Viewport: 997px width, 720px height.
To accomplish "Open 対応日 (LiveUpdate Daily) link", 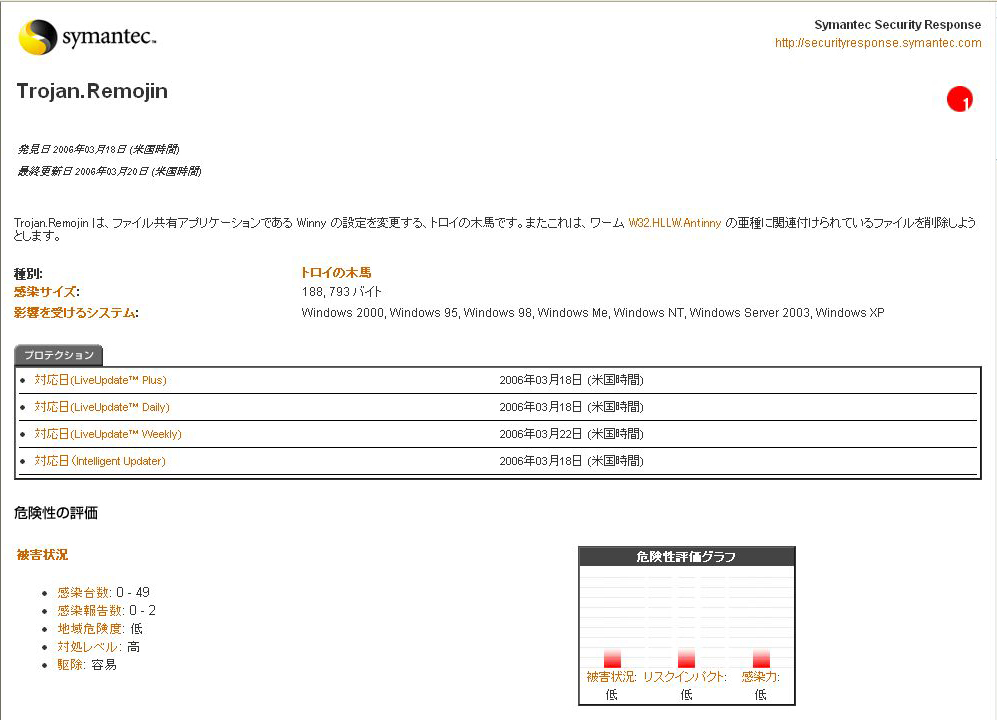I will pos(102,407).
